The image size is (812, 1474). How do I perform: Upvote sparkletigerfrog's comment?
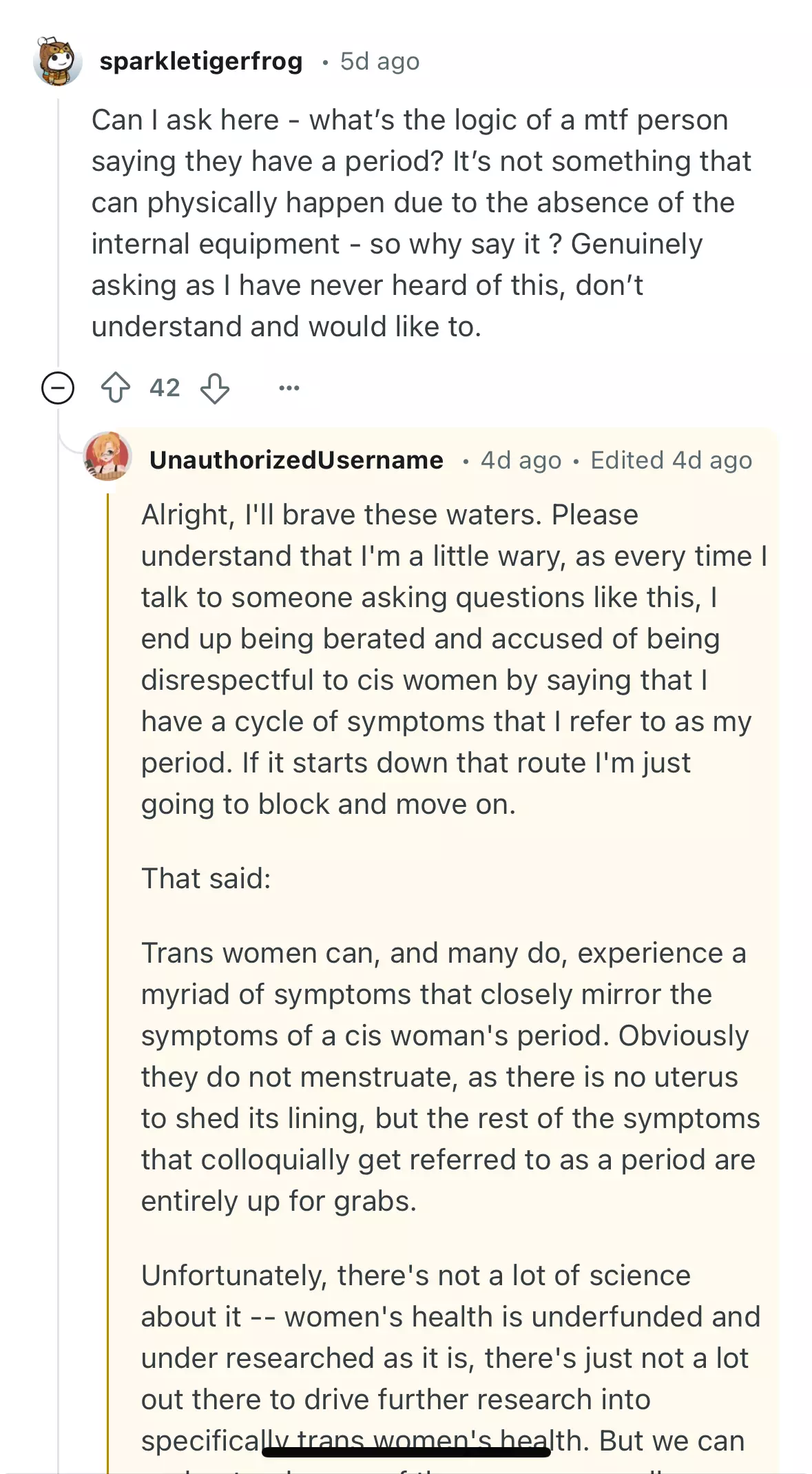pyautogui.click(x=116, y=387)
